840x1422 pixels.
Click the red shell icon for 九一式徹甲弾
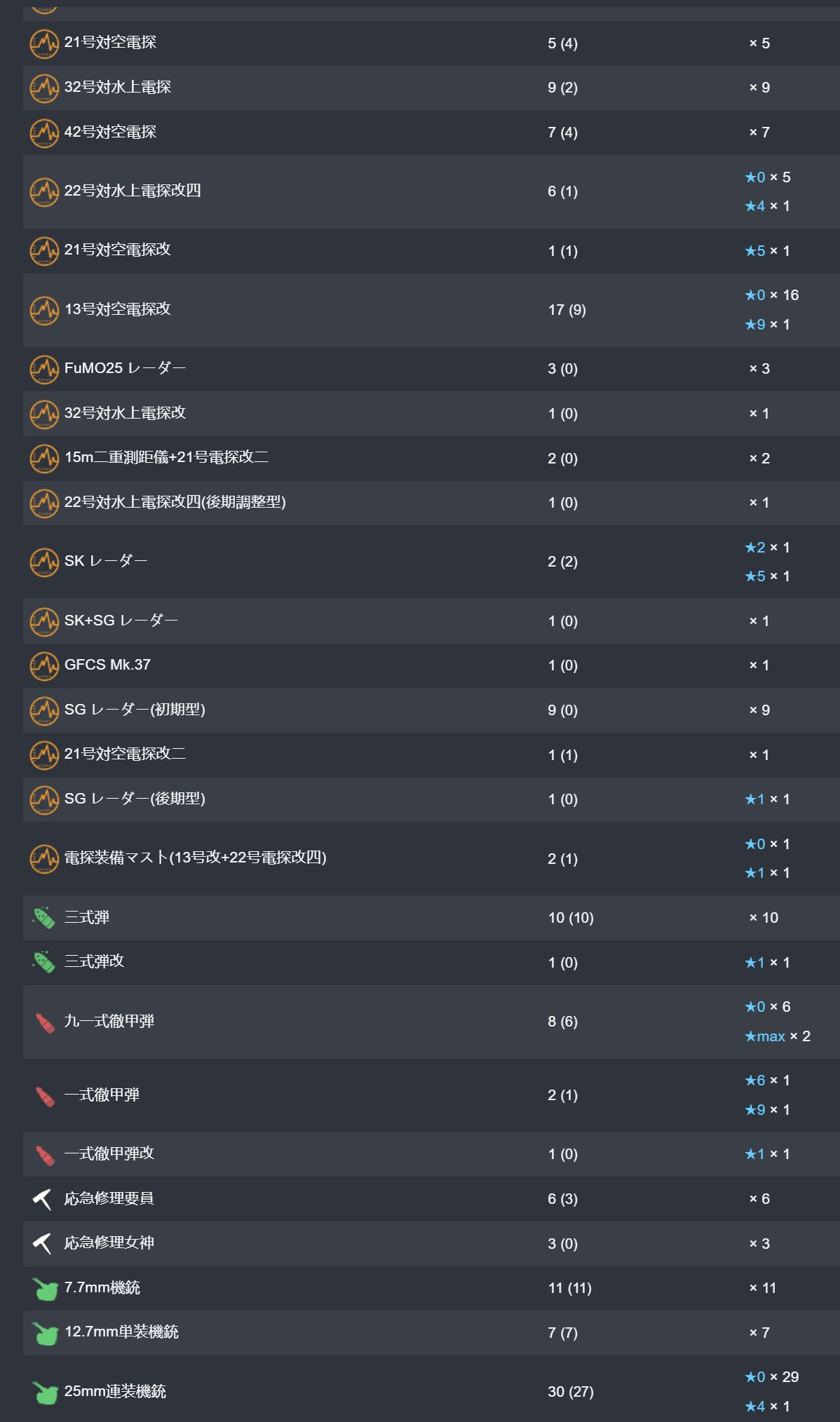tap(44, 1022)
